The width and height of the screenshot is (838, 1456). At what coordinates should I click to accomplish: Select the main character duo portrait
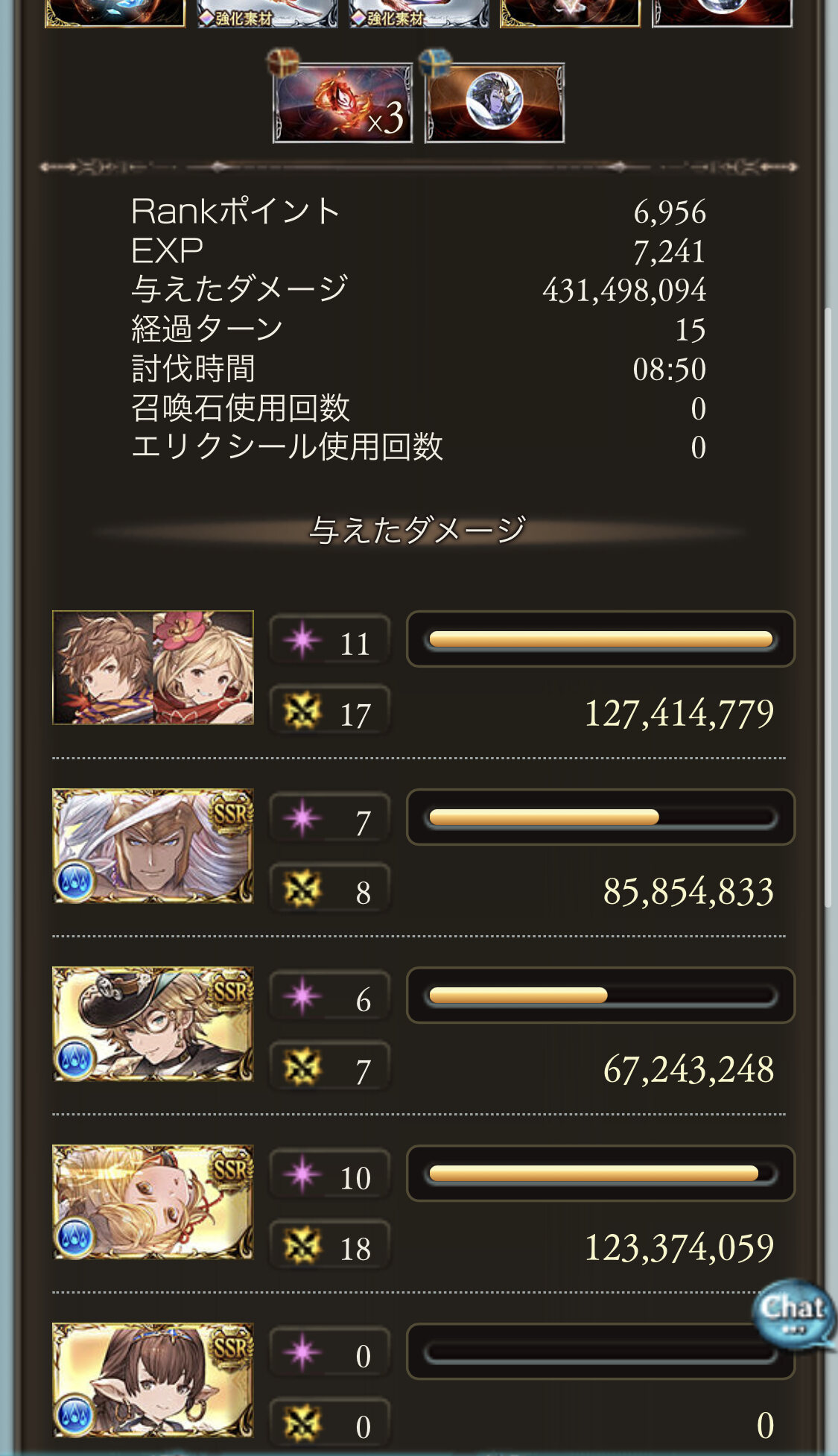153,668
